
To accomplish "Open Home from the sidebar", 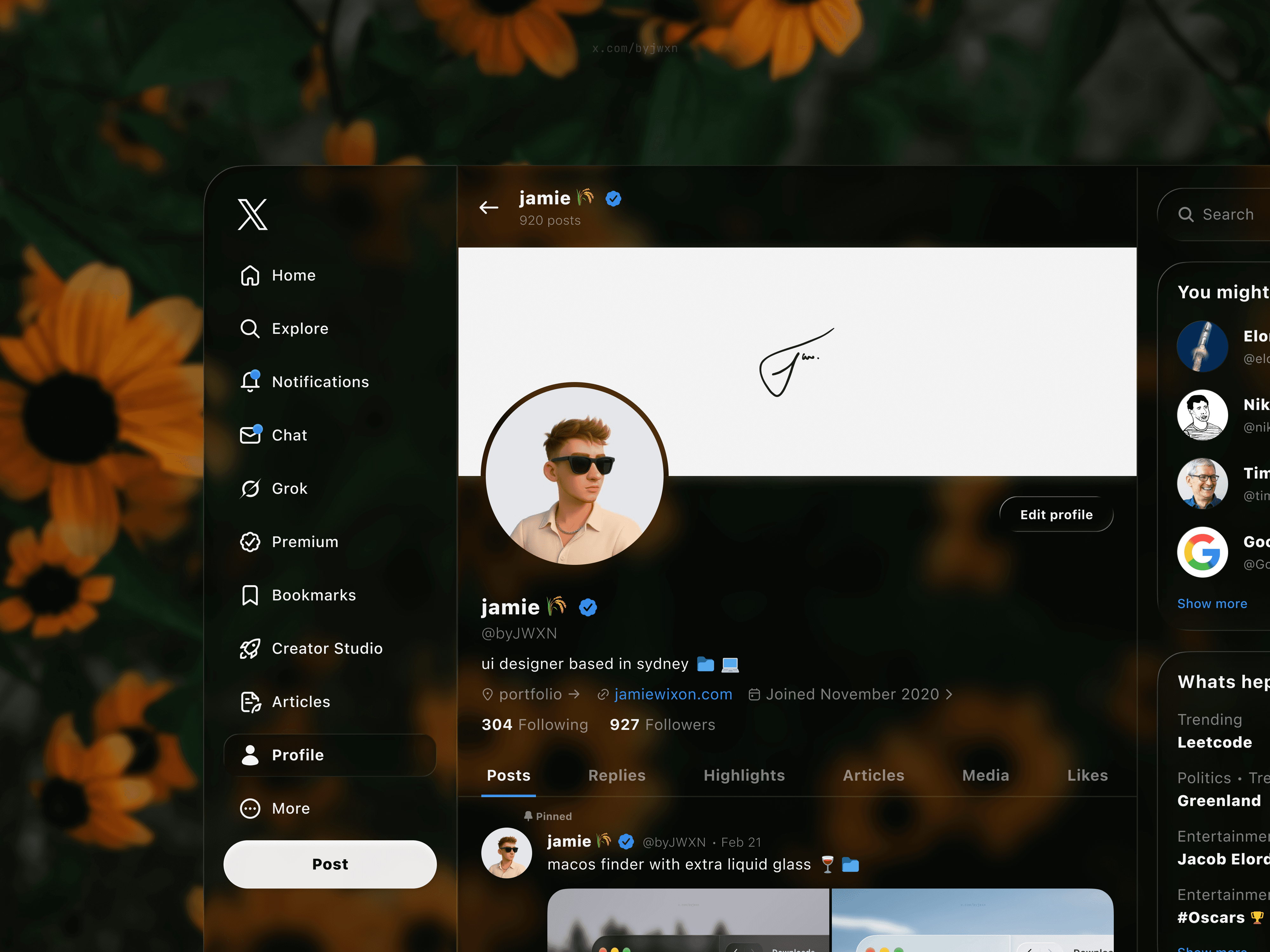I will (293, 275).
